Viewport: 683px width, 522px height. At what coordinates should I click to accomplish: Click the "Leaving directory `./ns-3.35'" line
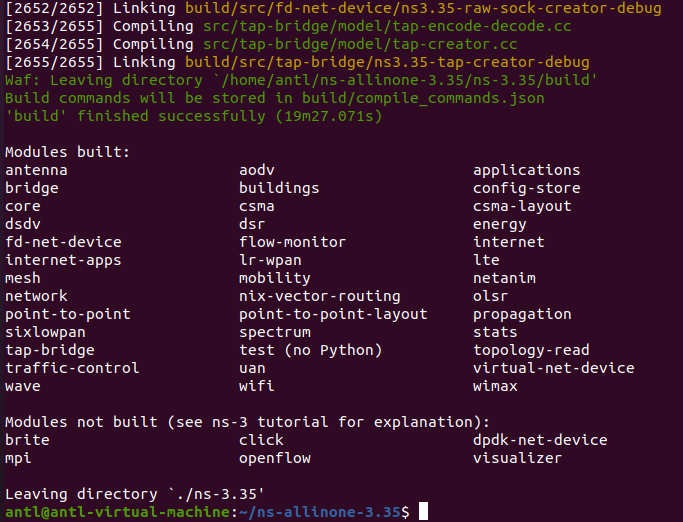(135, 494)
